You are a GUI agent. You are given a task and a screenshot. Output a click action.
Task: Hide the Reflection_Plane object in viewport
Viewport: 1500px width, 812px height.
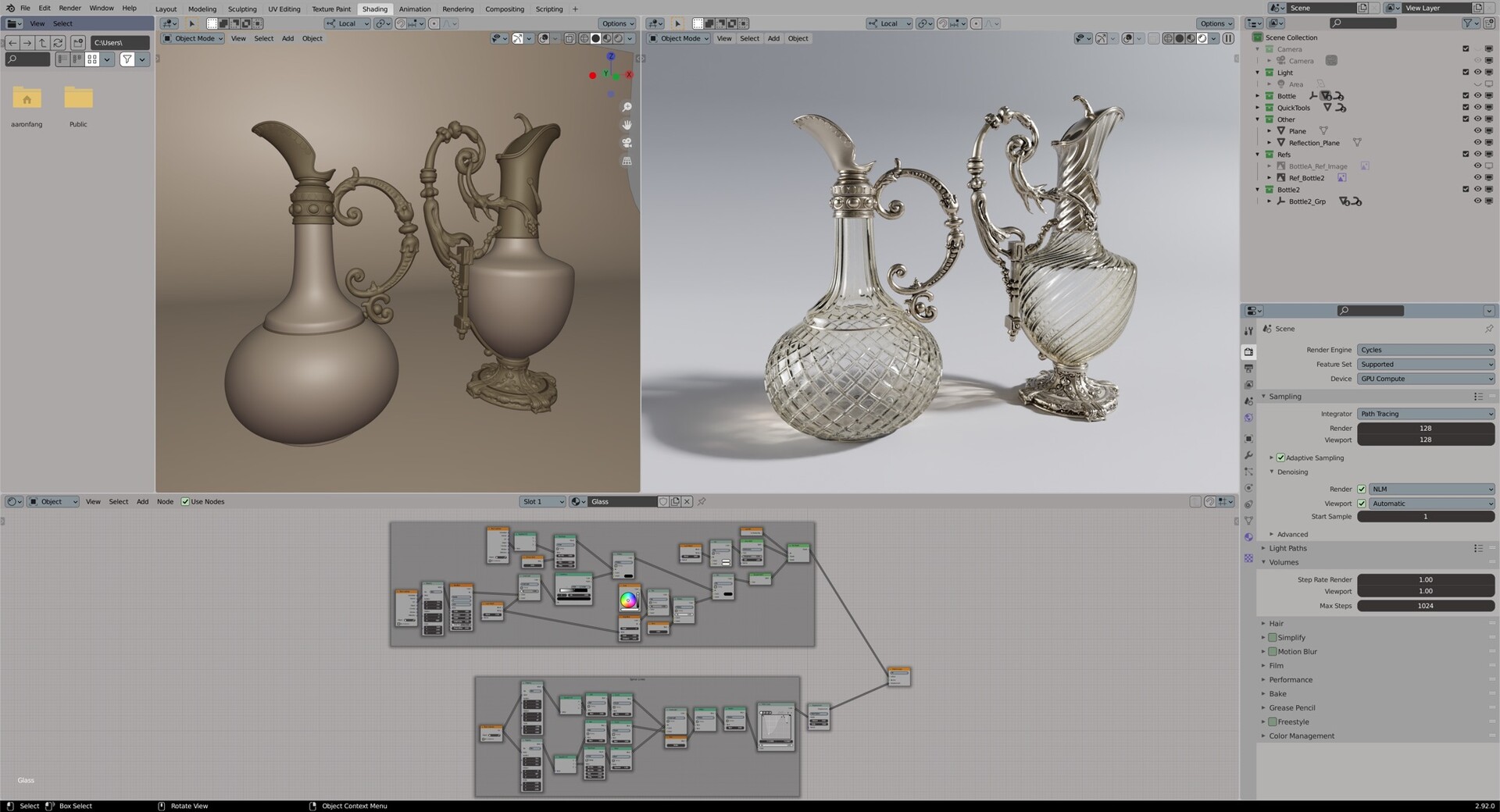[x=1477, y=142]
